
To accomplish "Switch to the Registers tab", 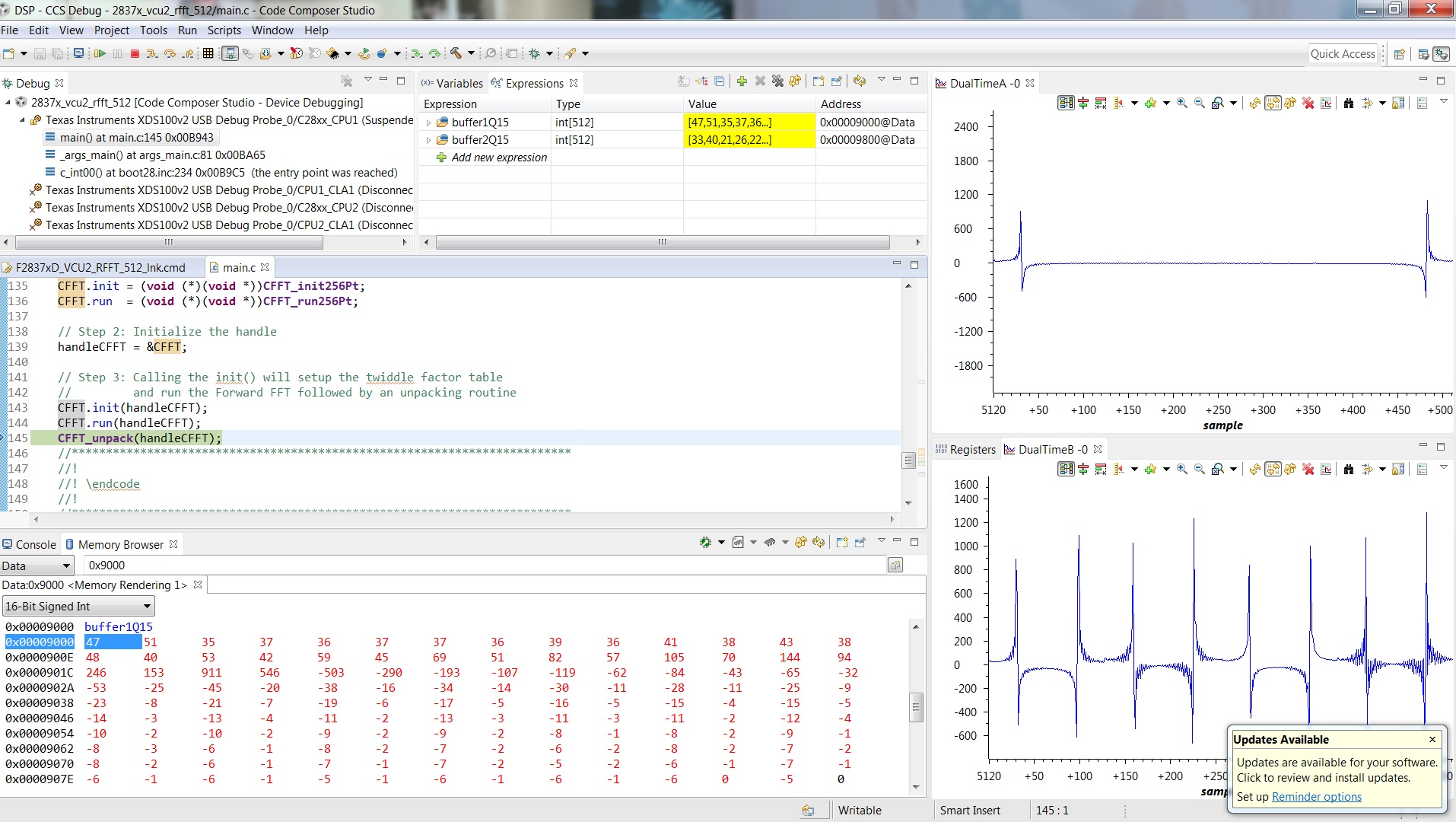I will (972, 449).
